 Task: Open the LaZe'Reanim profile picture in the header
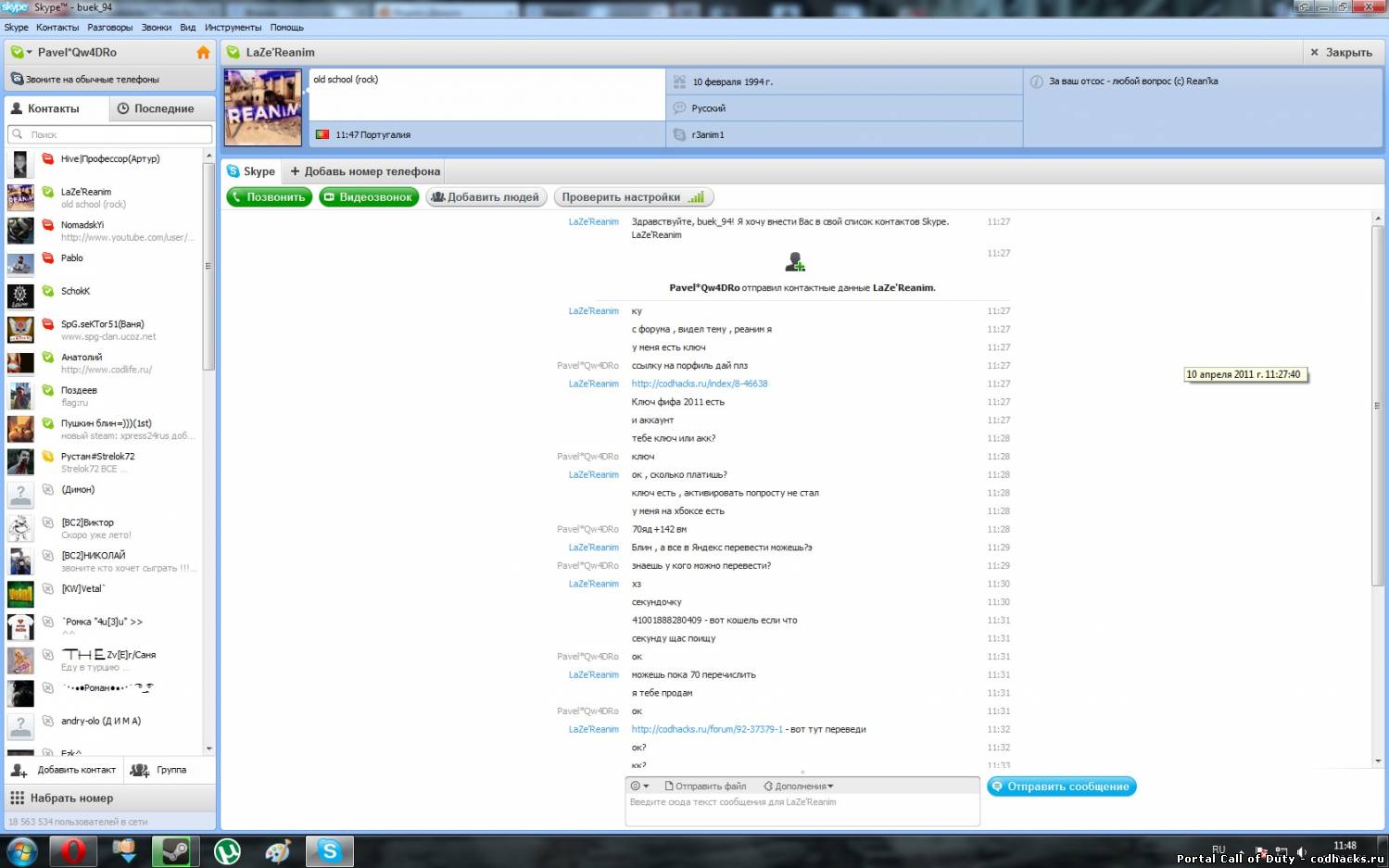[x=263, y=107]
